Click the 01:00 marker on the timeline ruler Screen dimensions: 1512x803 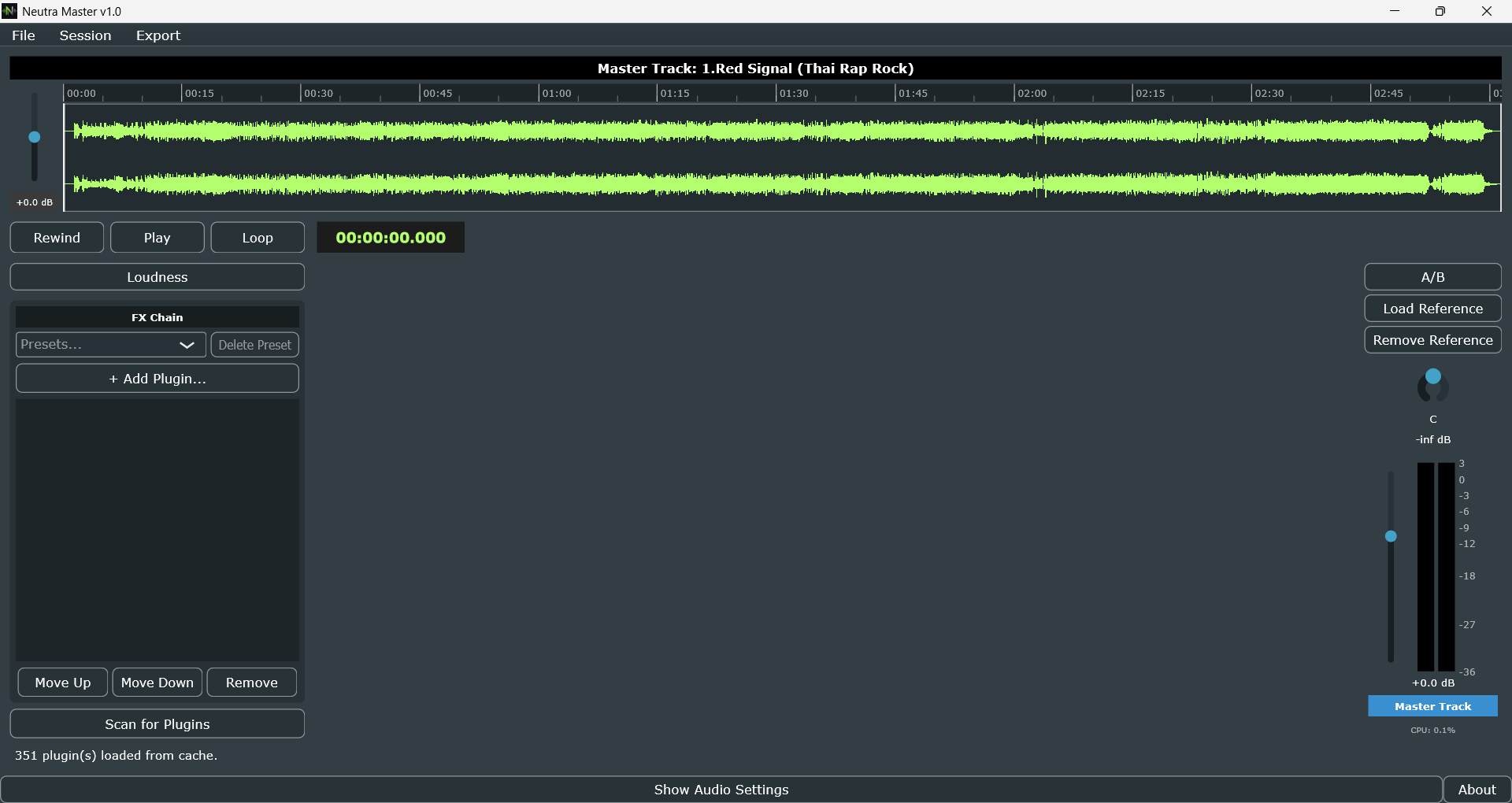[556, 93]
